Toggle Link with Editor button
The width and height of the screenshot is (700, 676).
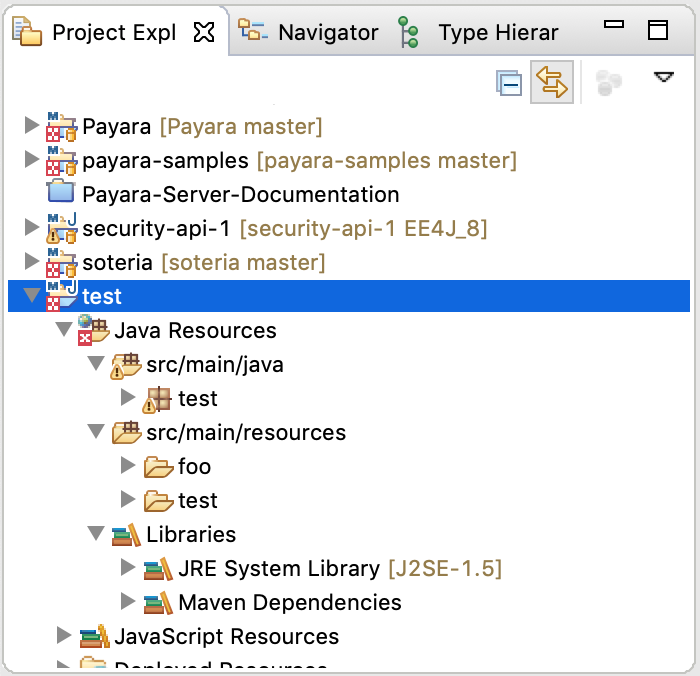pos(552,83)
